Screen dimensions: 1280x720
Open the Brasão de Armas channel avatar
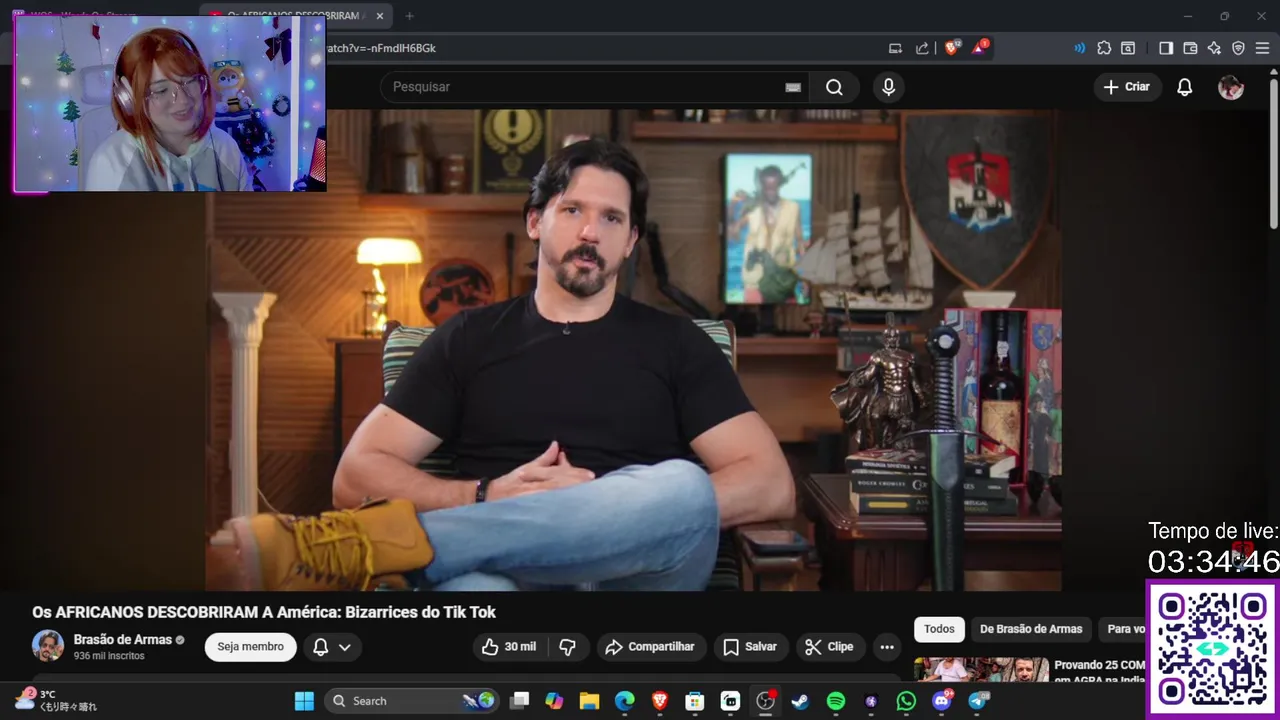click(48, 646)
